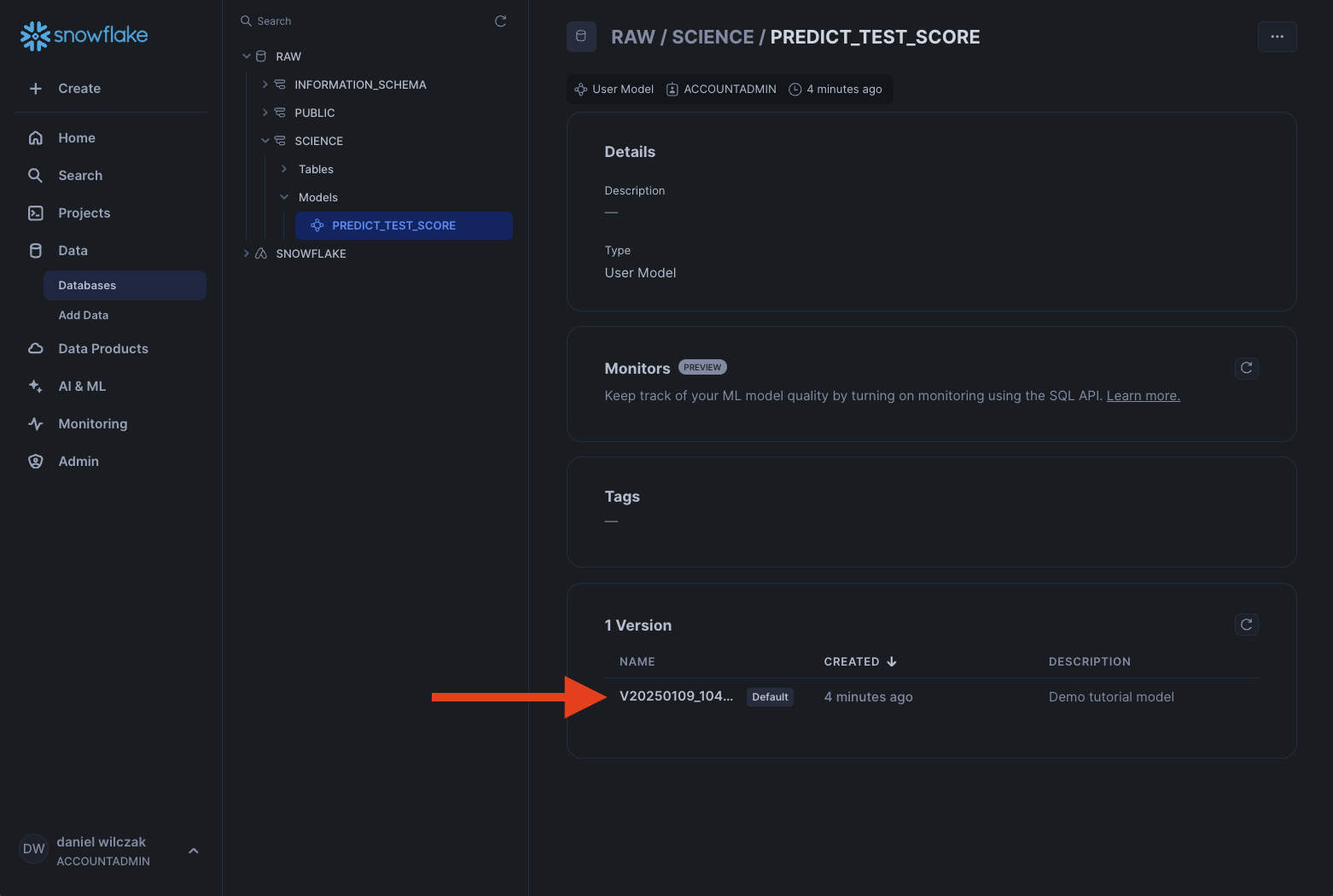1333x896 pixels.
Task: Click the daniel wilczak username
Action: tap(102, 841)
